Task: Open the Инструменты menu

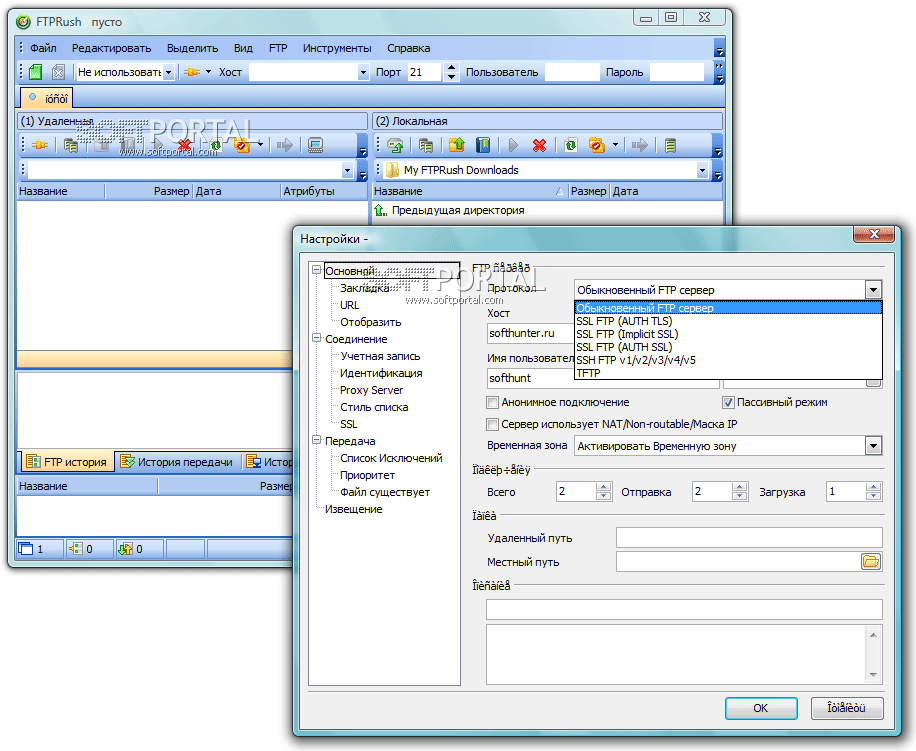Action: (337, 48)
